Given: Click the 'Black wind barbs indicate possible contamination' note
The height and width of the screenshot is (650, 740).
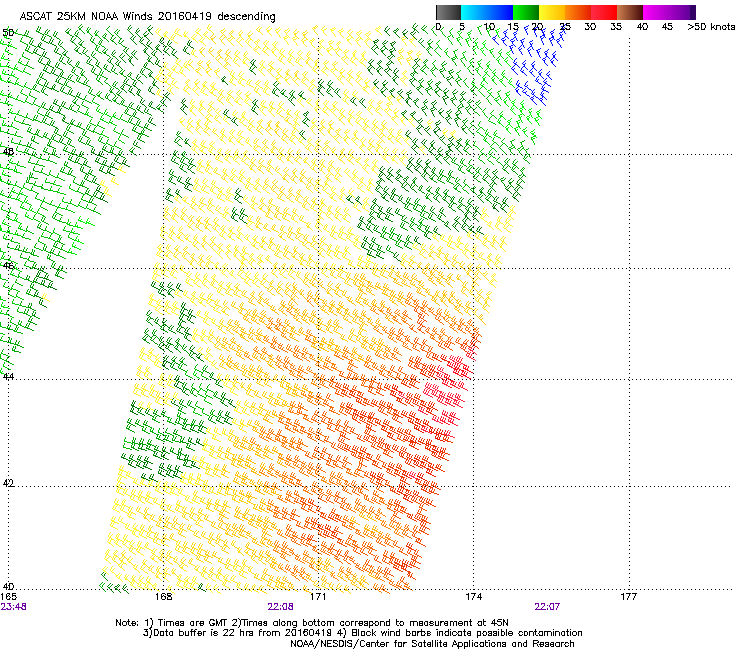Looking at the screenshot, I should pos(467,633).
